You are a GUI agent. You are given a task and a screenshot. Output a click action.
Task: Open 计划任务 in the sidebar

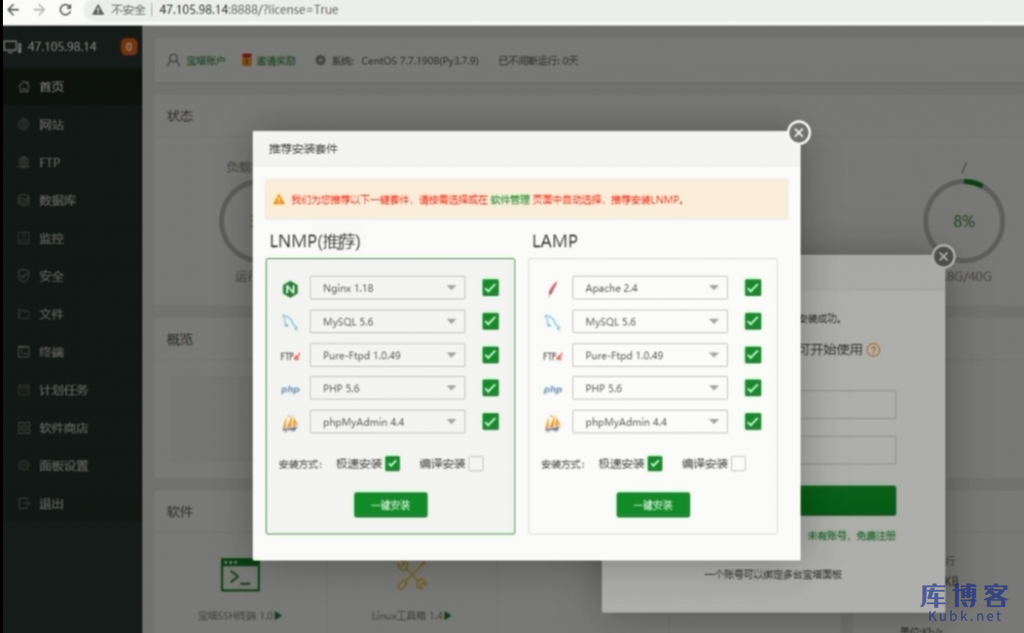click(x=71, y=389)
